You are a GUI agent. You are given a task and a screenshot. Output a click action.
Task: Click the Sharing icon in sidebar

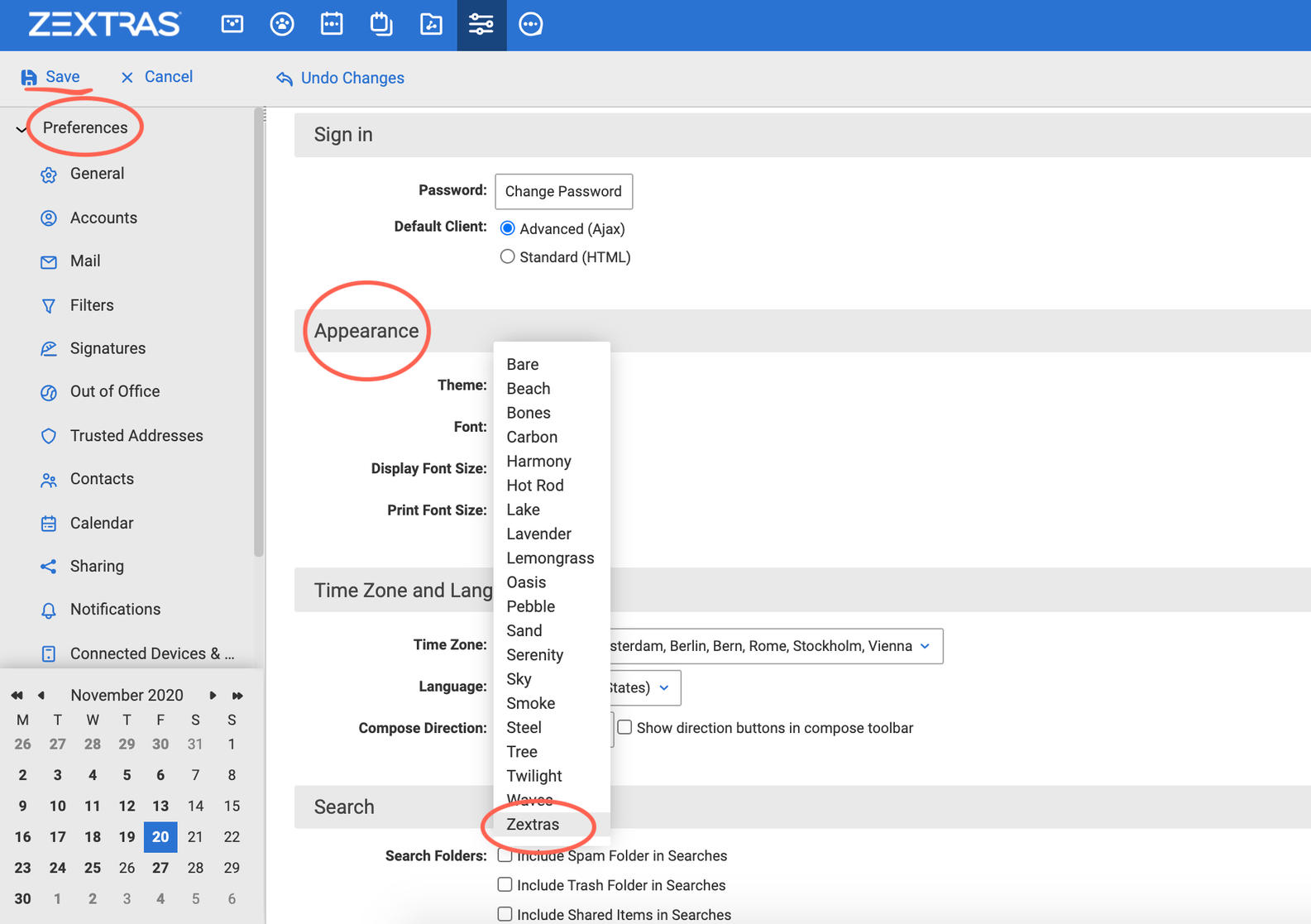tap(49, 567)
